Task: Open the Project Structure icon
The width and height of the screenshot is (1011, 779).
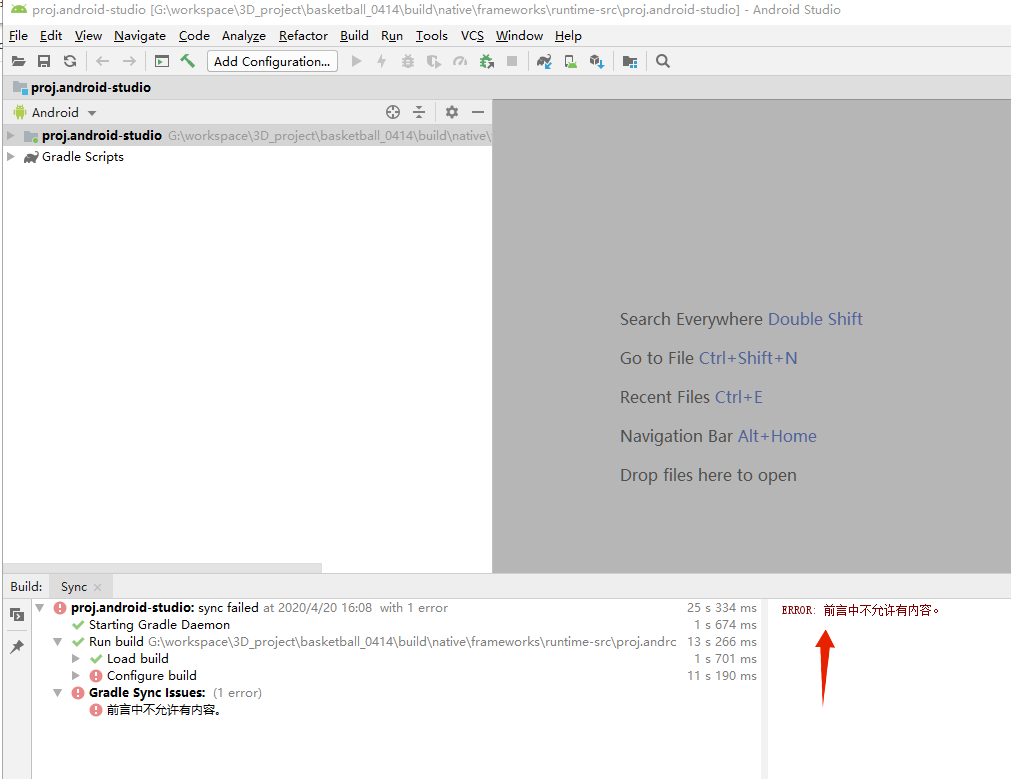Action: click(x=630, y=61)
